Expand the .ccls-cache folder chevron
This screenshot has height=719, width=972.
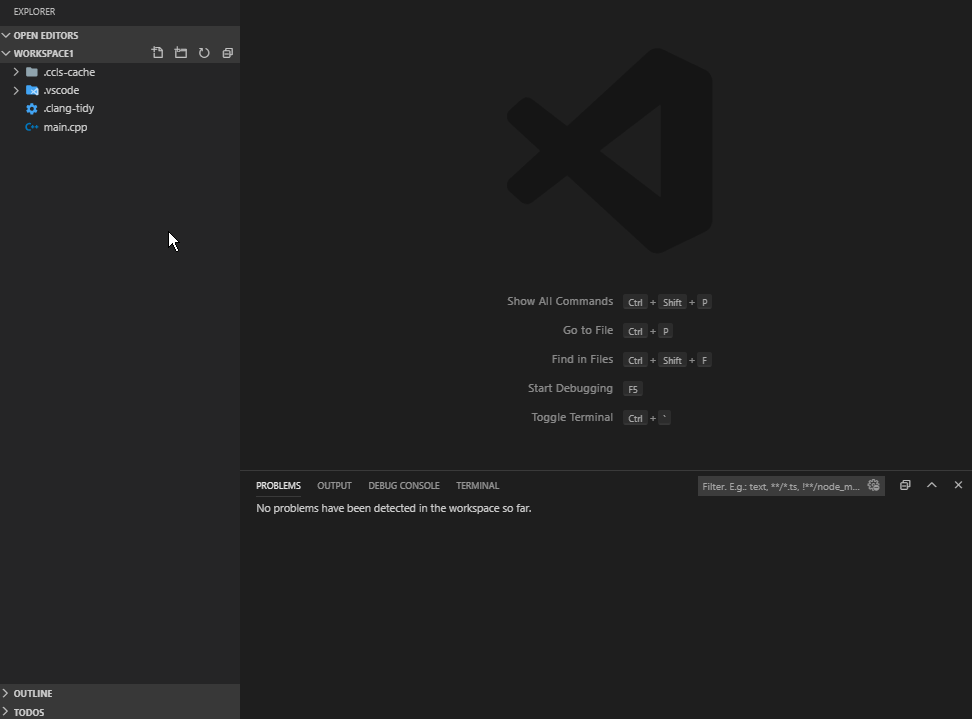(16, 72)
